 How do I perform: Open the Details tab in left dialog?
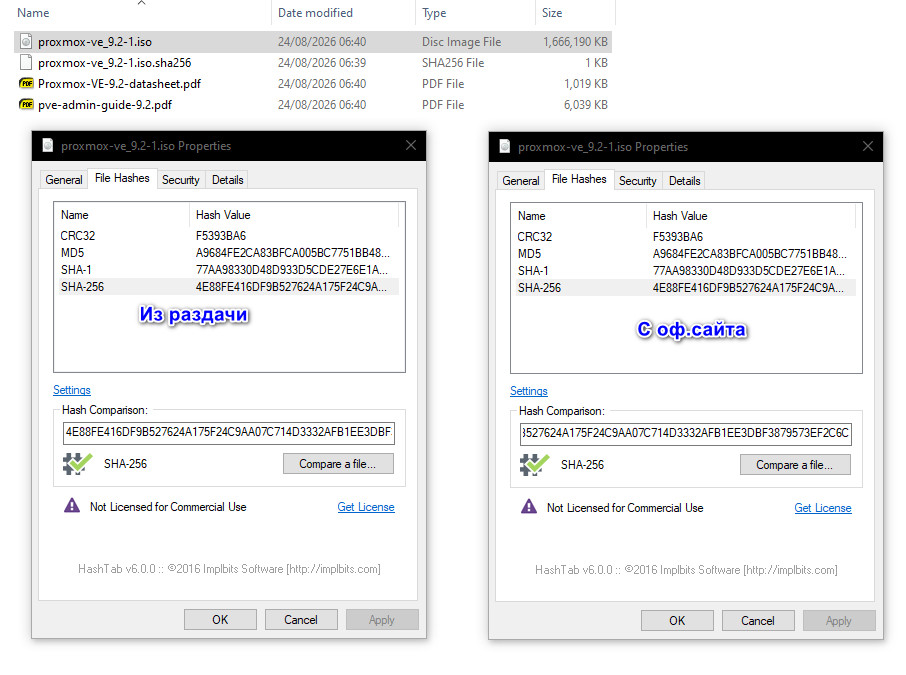[228, 180]
